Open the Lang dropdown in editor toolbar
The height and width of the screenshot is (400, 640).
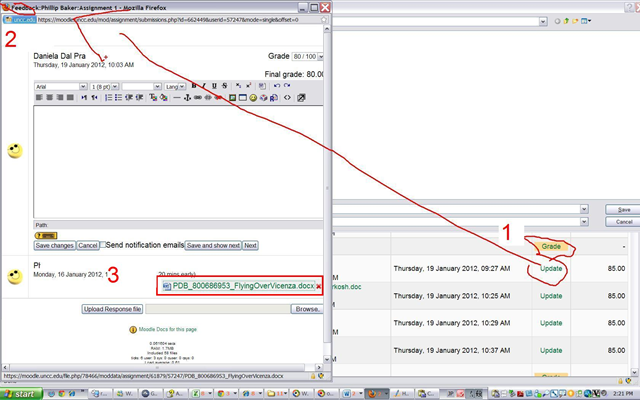[x=173, y=86]
